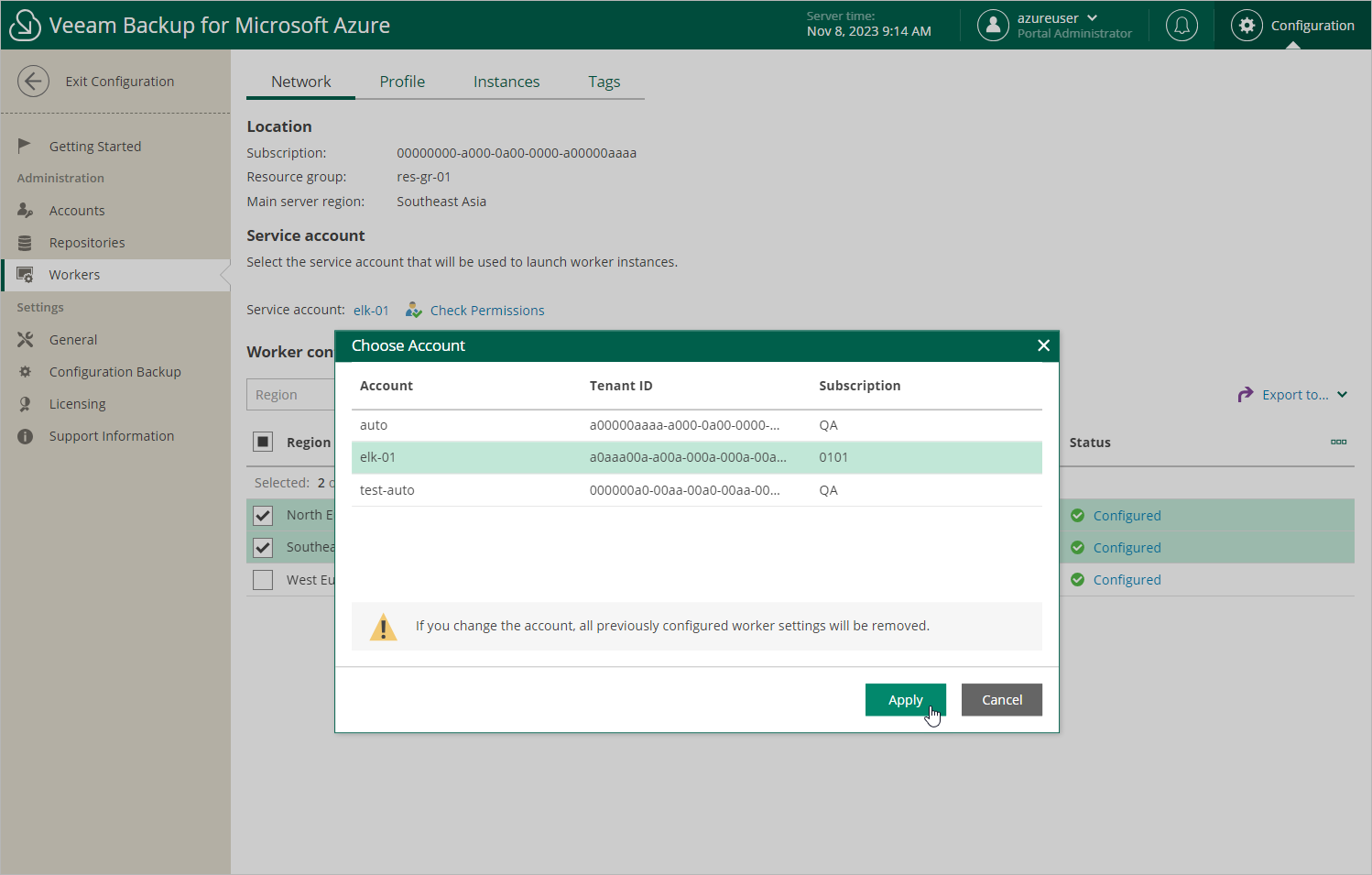The height and width of the screenshot is (875, 1372).
Task: Switch to the Instances tab
Action: pyautogui.click(x=506, y=82)
